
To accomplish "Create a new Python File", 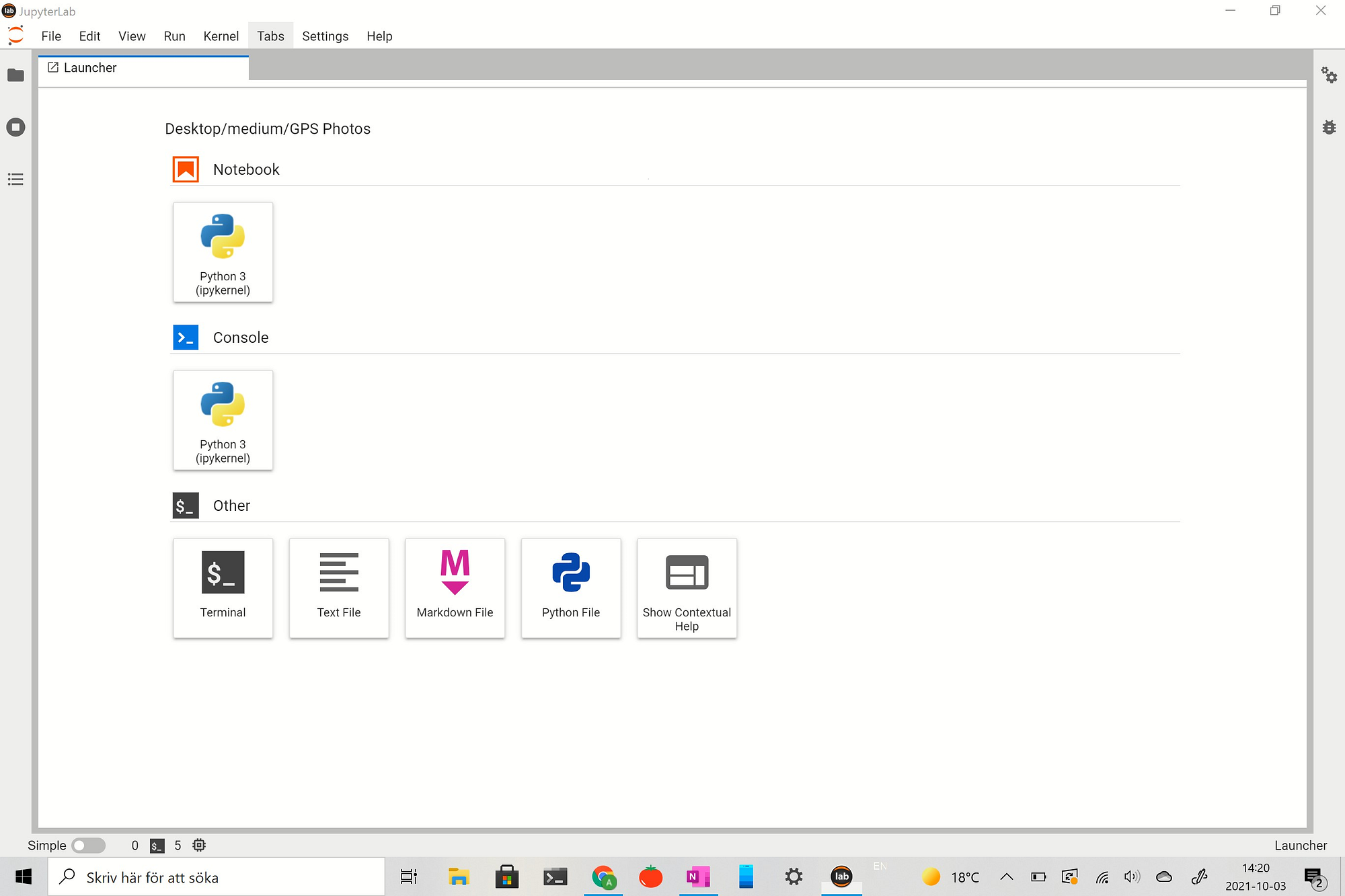I will point(570,587).
